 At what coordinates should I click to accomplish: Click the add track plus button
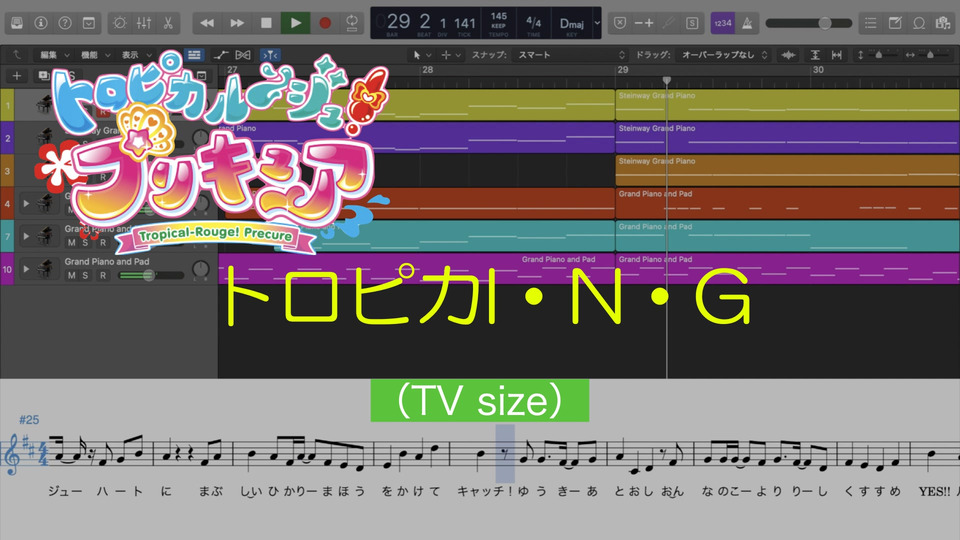coord(17,76)
